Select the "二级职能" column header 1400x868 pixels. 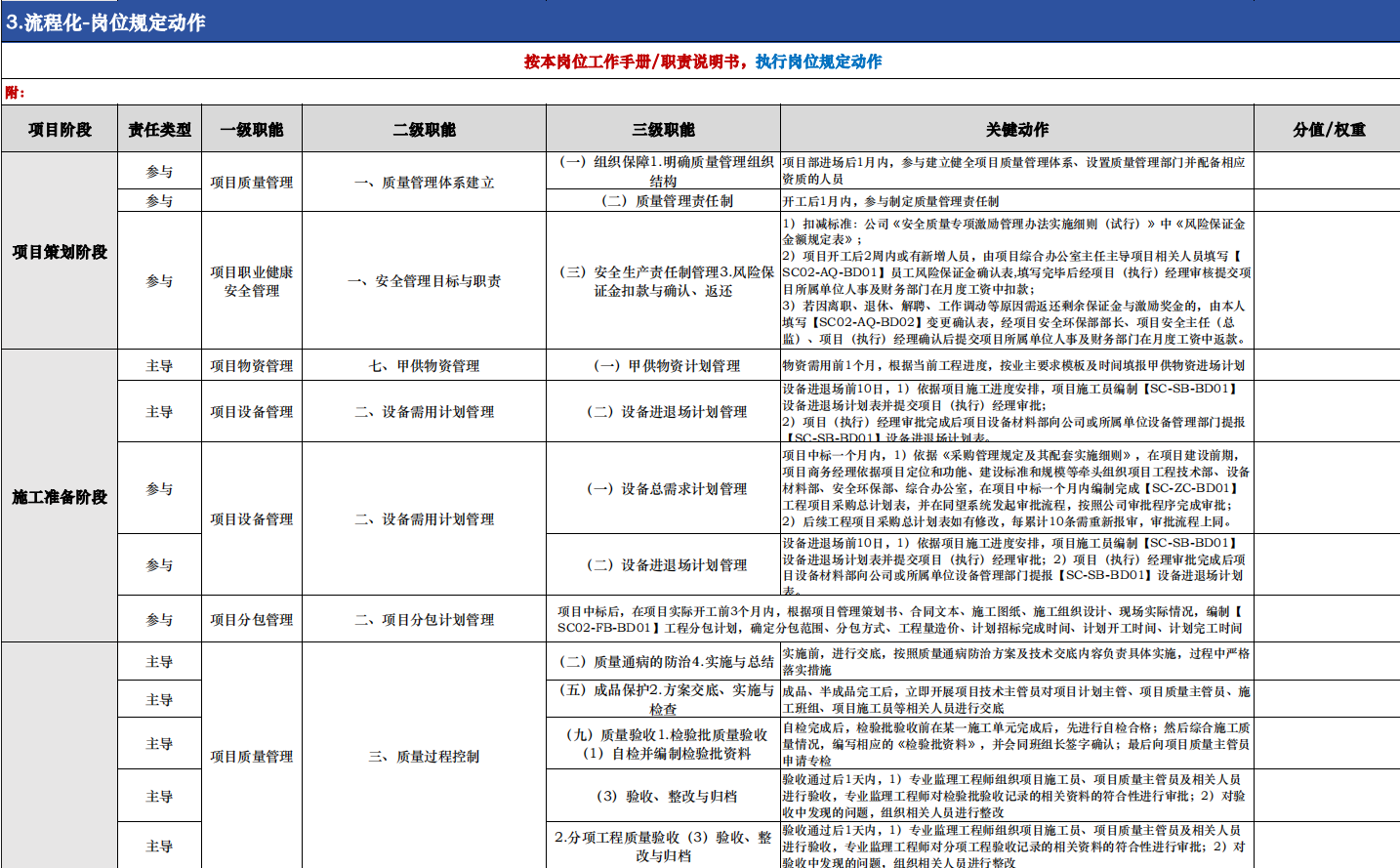424,130
